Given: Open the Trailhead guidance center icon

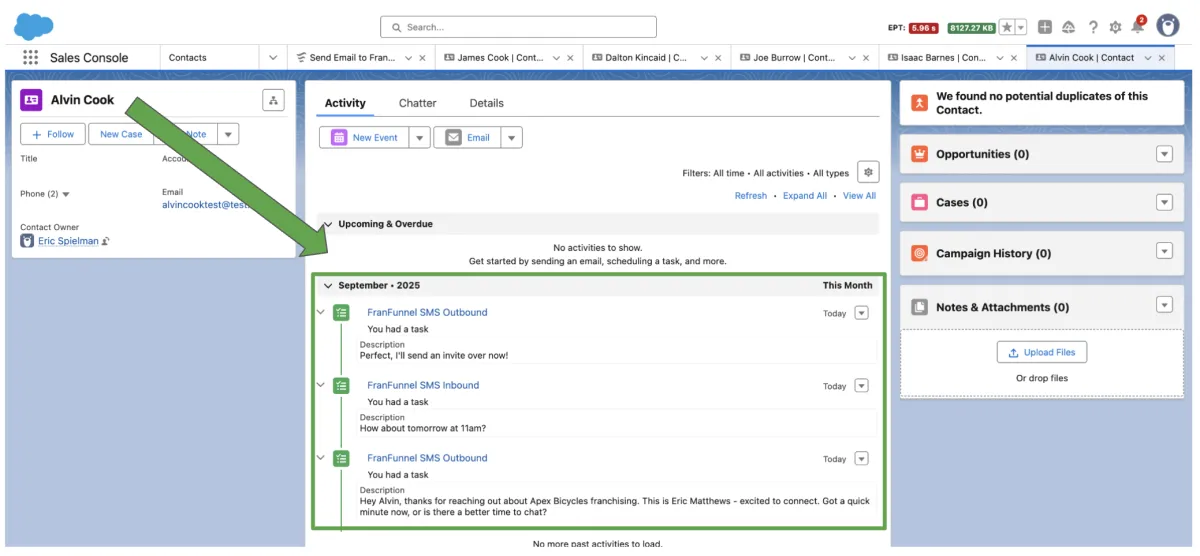Looking at the screenshot, I should point(1069,27).
